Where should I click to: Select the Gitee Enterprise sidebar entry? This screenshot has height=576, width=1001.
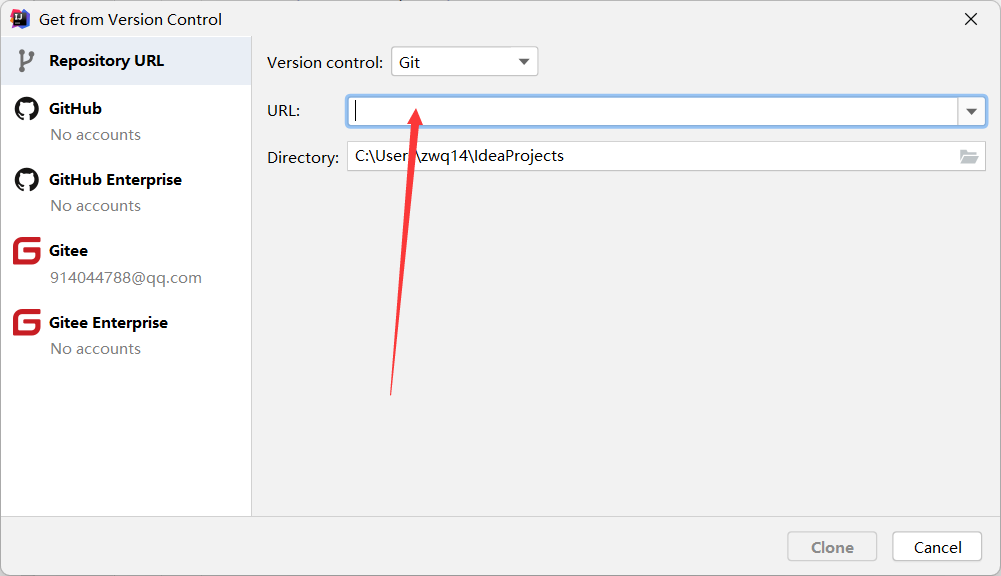coord(126,335)
